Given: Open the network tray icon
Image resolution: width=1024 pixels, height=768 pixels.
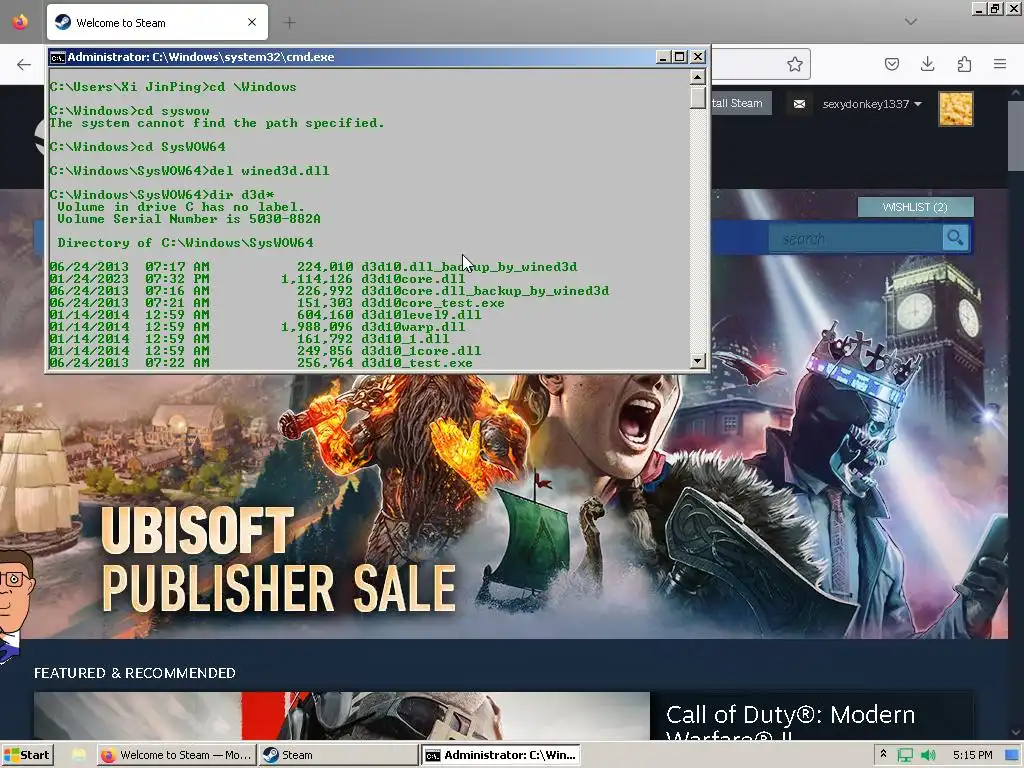Looking at the screenshot, I should 905,756.
